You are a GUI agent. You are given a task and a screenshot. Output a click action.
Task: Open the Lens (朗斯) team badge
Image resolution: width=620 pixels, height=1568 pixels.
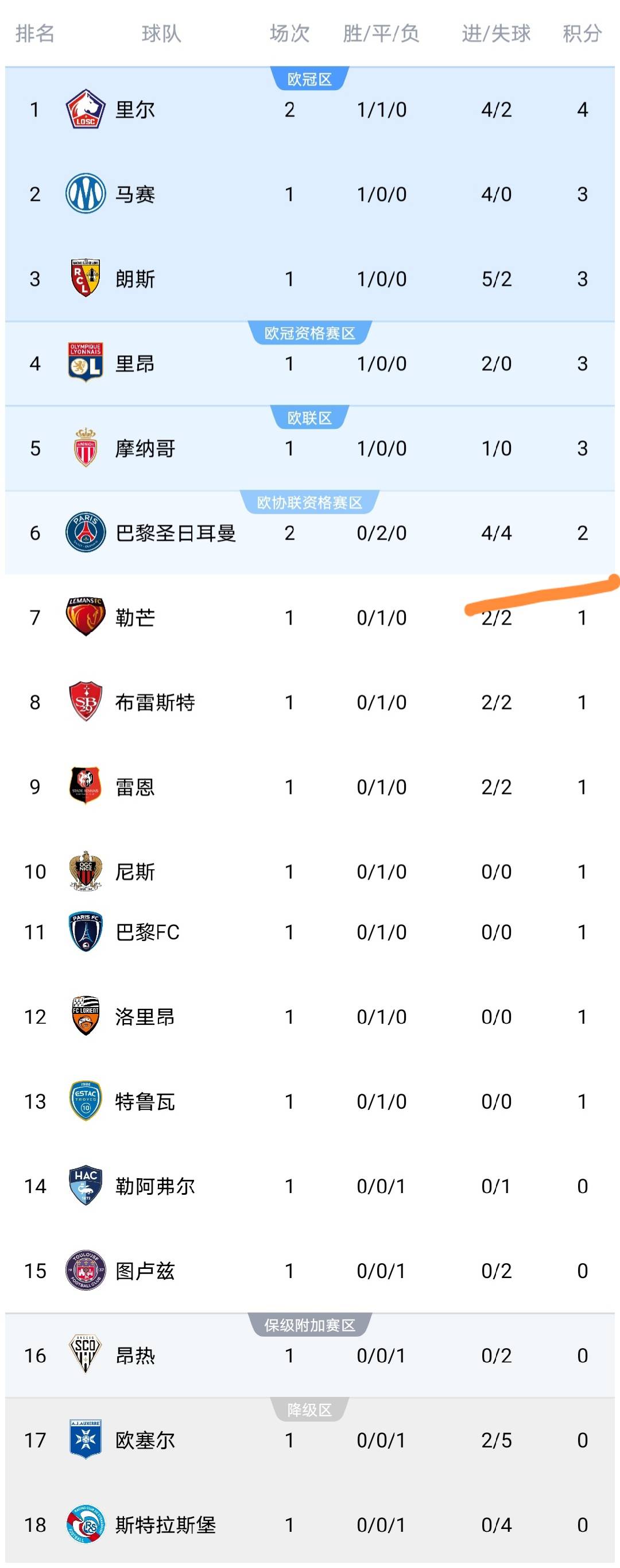(85, 279)
